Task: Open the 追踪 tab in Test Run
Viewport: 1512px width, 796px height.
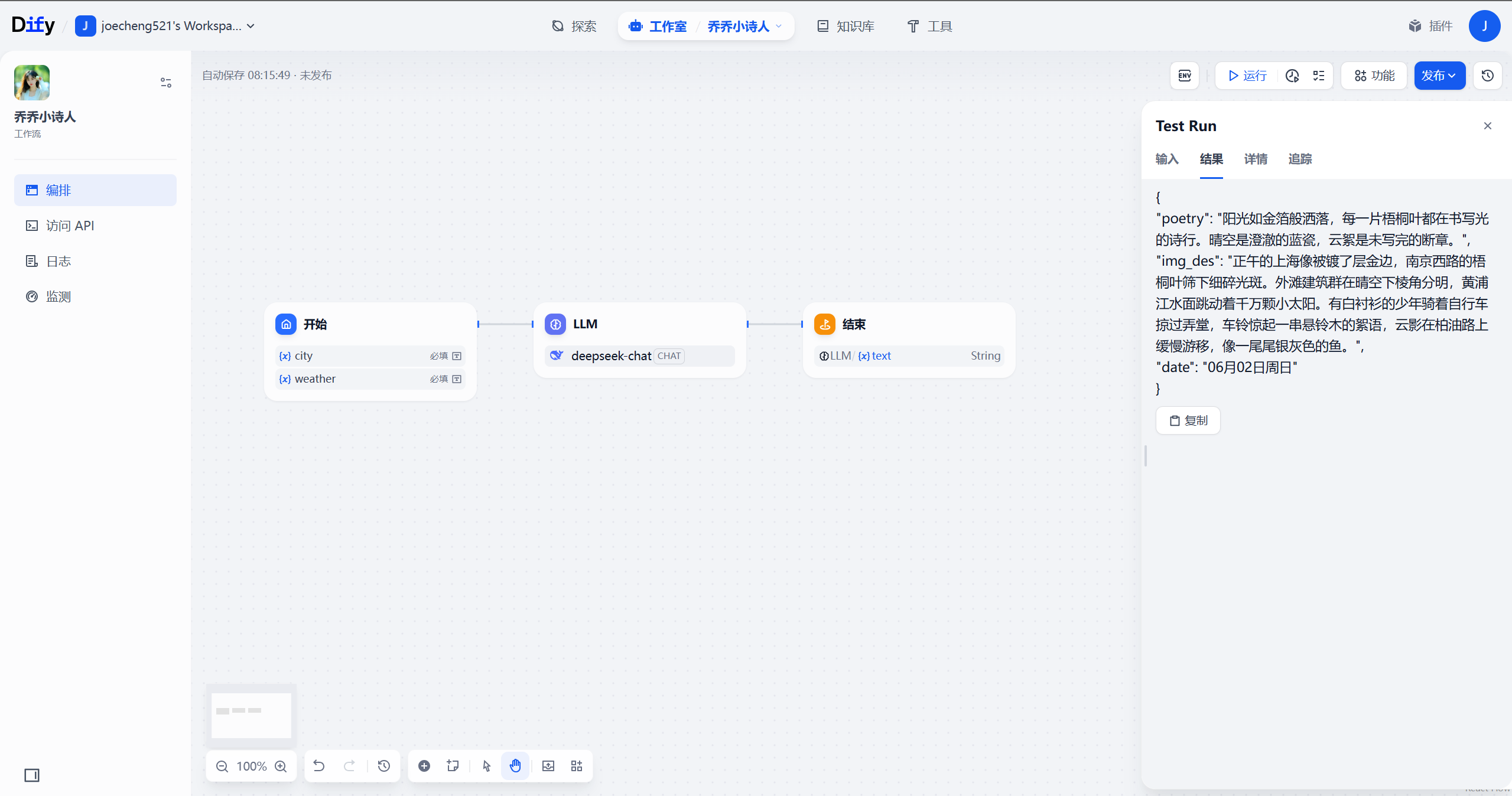Action: click(x=1300, y=159)
